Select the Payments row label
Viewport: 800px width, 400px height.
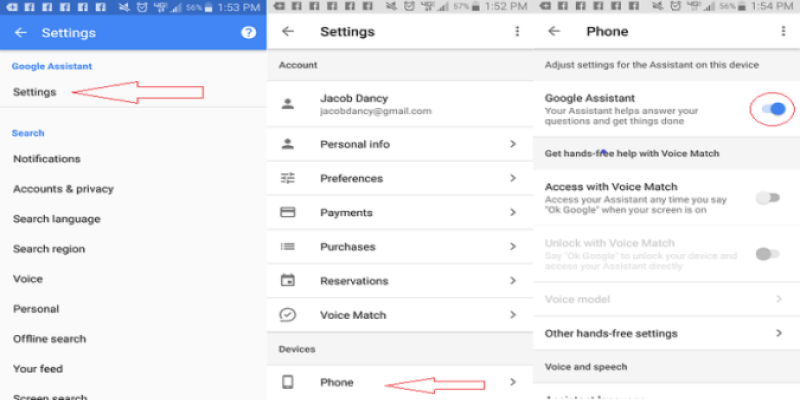click(346, 213)
